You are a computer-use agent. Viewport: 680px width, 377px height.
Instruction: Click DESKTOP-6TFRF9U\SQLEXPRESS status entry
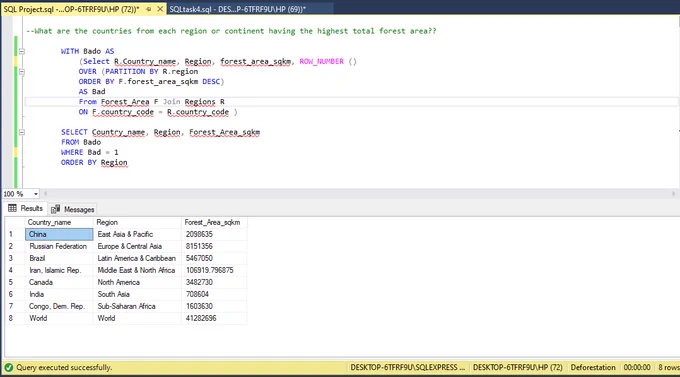pos(408,367)
